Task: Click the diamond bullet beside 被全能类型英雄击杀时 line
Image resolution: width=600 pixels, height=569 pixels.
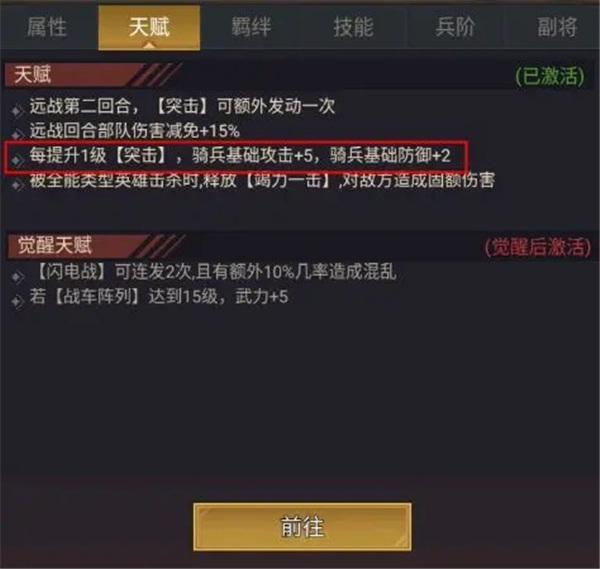Action: click(17, 185)
